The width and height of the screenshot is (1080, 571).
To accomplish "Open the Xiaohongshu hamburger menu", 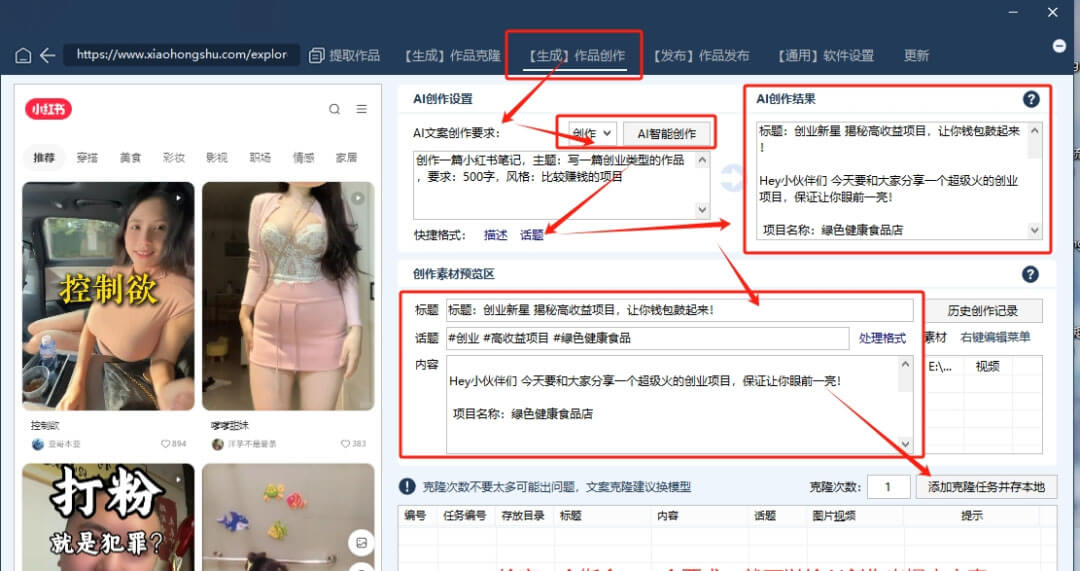I will 362,109.
